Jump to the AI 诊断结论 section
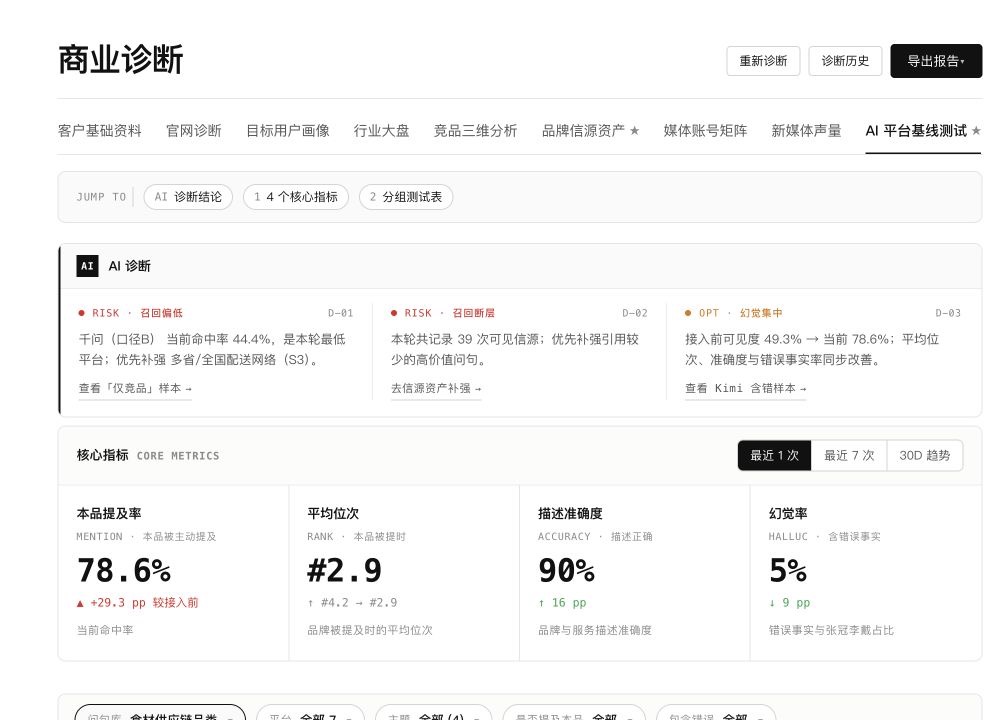1000x720 pixels. click(188, 197)
